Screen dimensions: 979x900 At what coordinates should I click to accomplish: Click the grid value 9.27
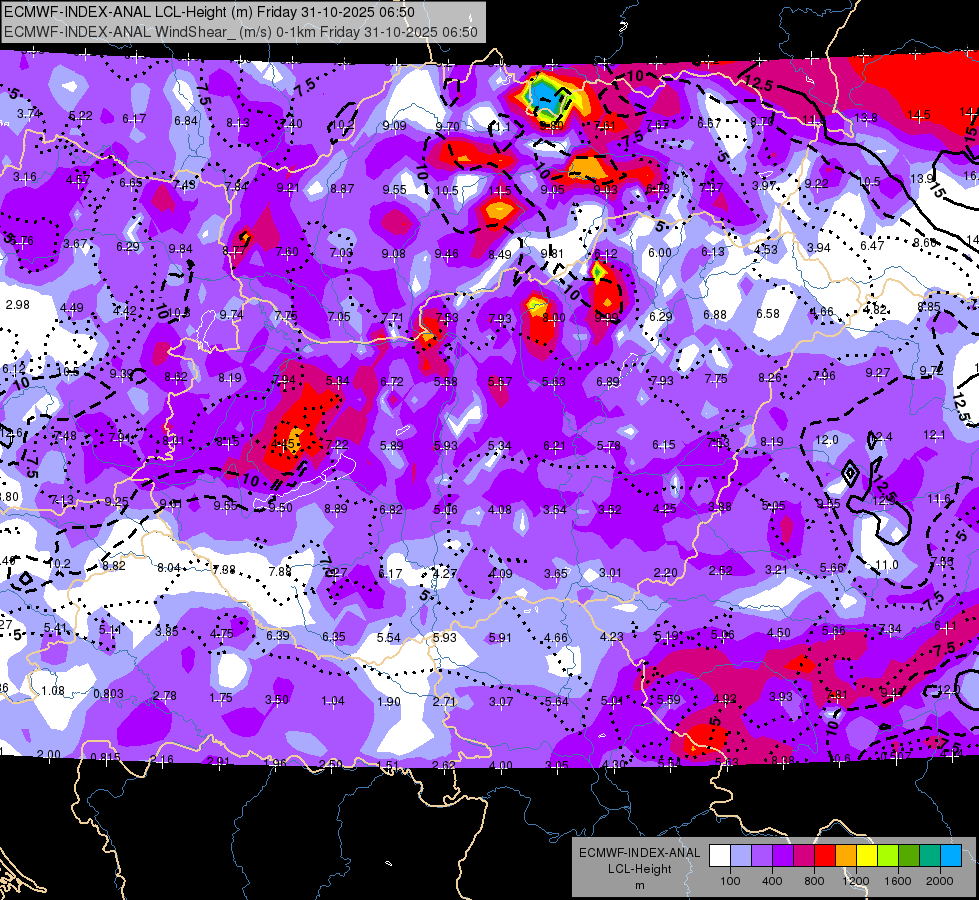[x=878, y=373]
